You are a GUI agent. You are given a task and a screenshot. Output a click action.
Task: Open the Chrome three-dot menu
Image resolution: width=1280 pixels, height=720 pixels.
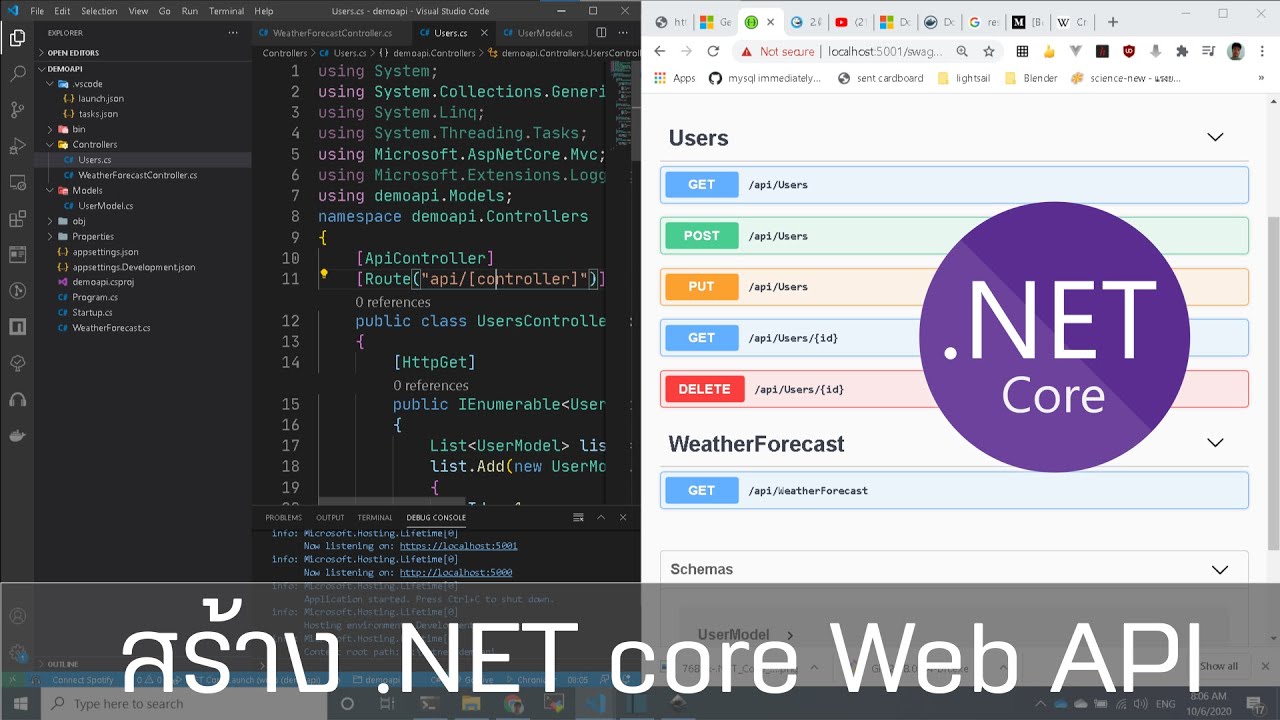click(x=1264, y=51)
